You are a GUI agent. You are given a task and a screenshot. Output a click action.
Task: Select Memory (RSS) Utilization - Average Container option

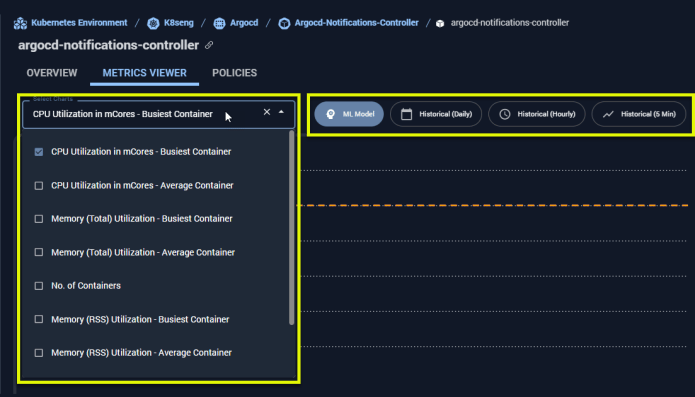tap(141, 353)
